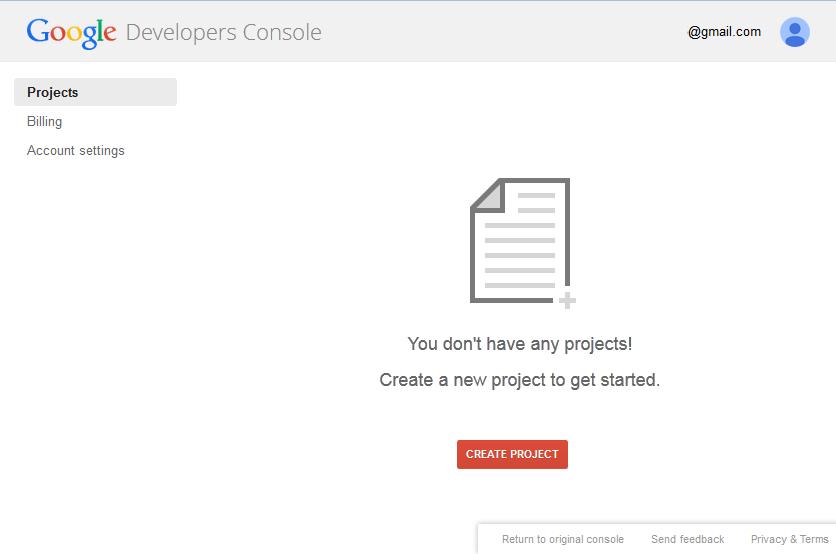The width and height of the screenshot is (836, 554).
Task: Go to Account settings
Action: (x=76, y=151)
